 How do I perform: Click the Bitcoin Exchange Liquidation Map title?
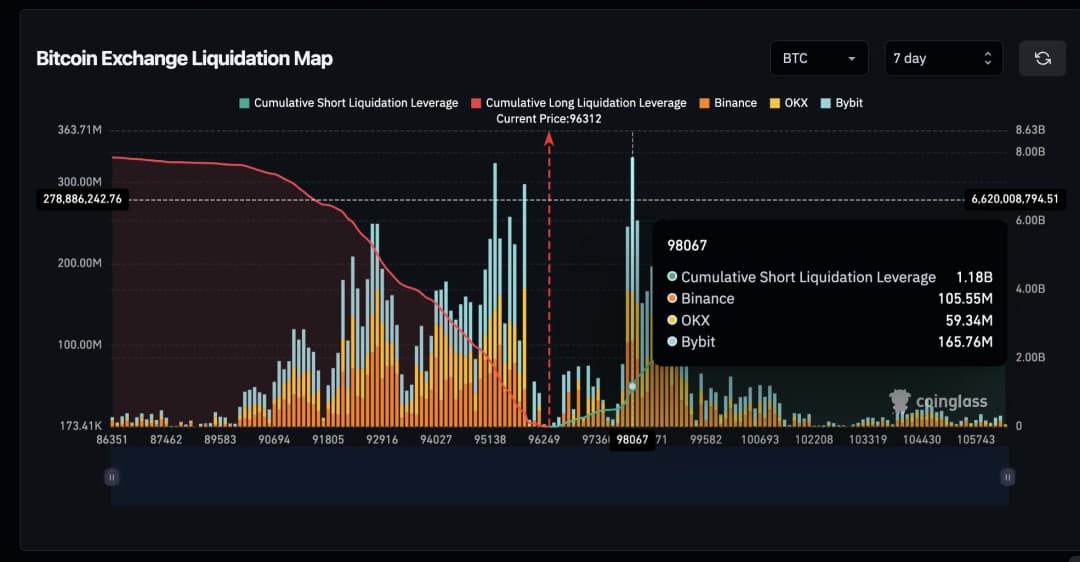(184, 58)
